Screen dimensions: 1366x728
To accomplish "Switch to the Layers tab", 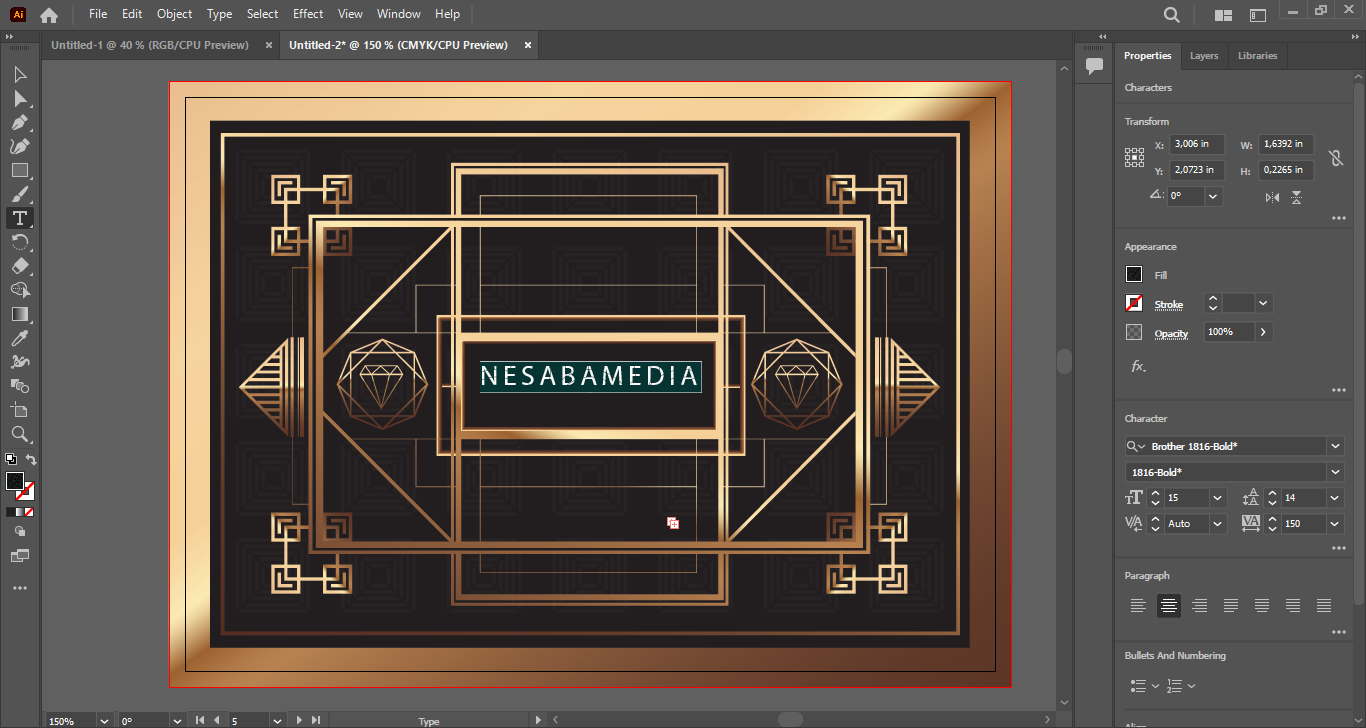I will point(1204,56).
